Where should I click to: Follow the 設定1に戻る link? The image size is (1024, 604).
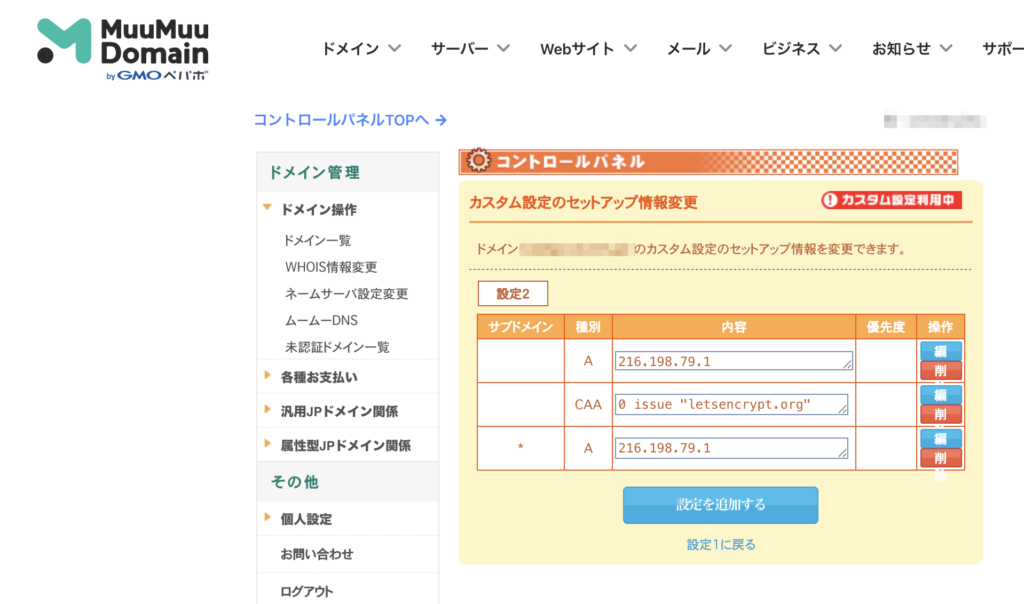click(720, 545)
